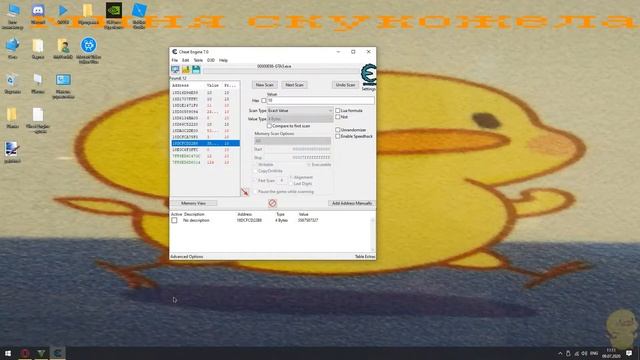This screenshot has height=360, width=640.
Task: Click the Value column header in results
Action: click(213, 85)
